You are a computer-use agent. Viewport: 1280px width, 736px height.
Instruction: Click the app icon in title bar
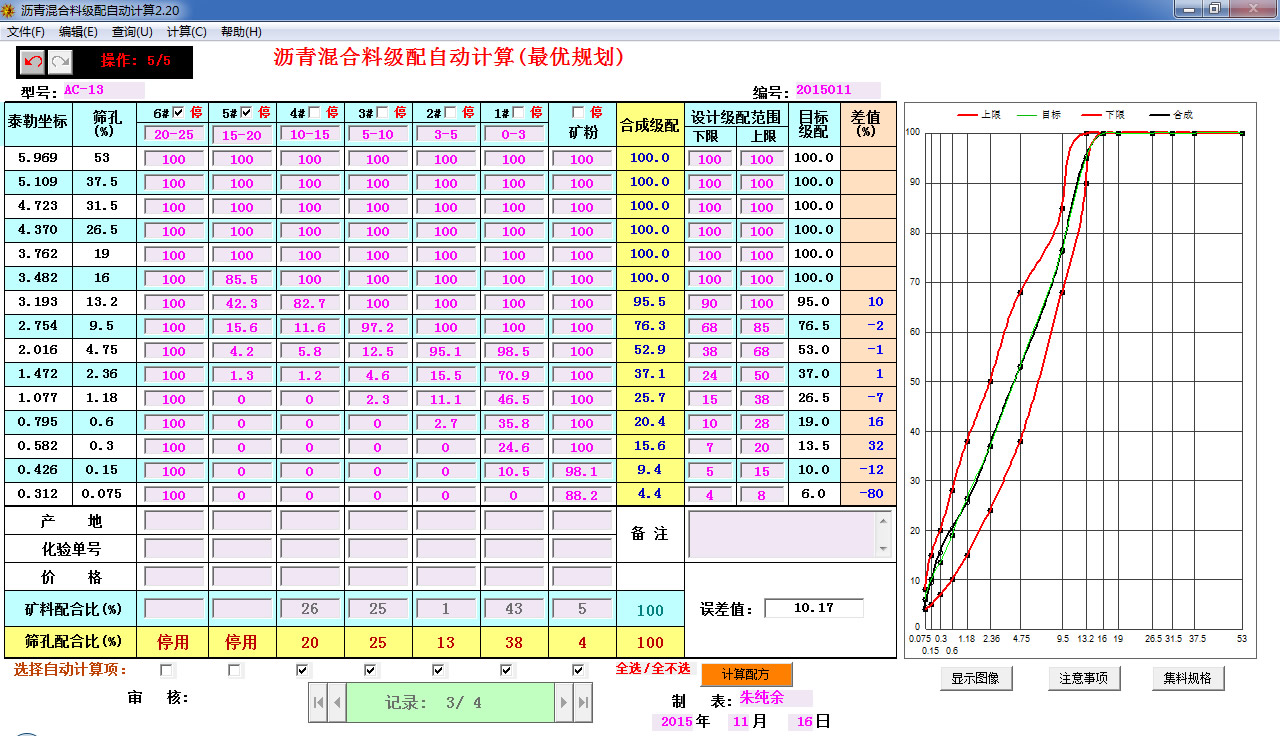click(9, 9)
